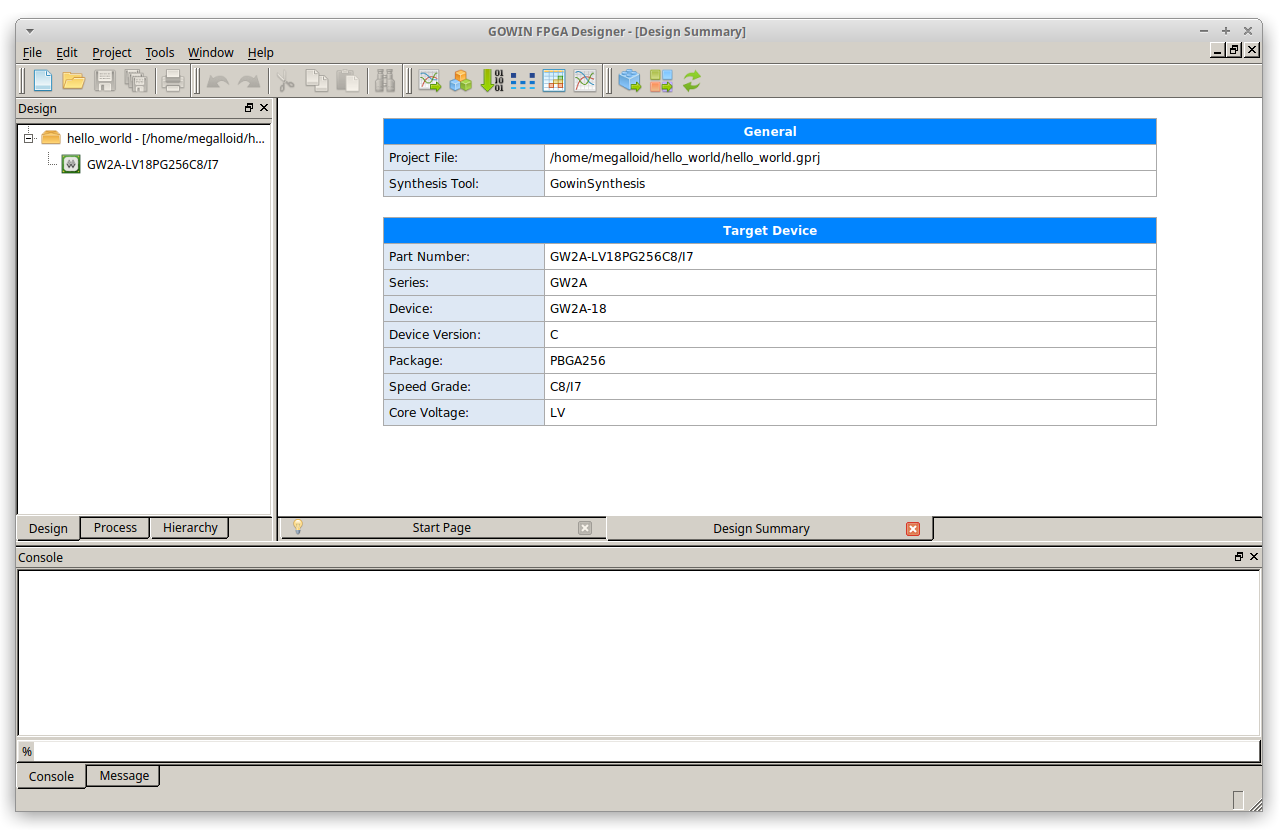
Task: Click the Core Voltage value LV
Action: [850, 413]
